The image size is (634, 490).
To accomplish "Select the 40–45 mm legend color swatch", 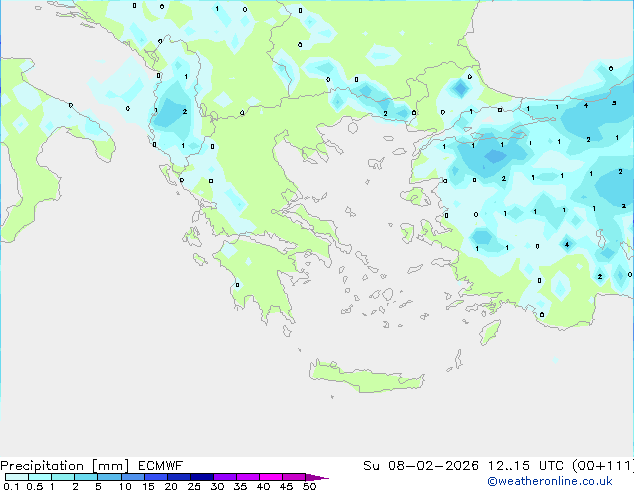I will [271, 477].
